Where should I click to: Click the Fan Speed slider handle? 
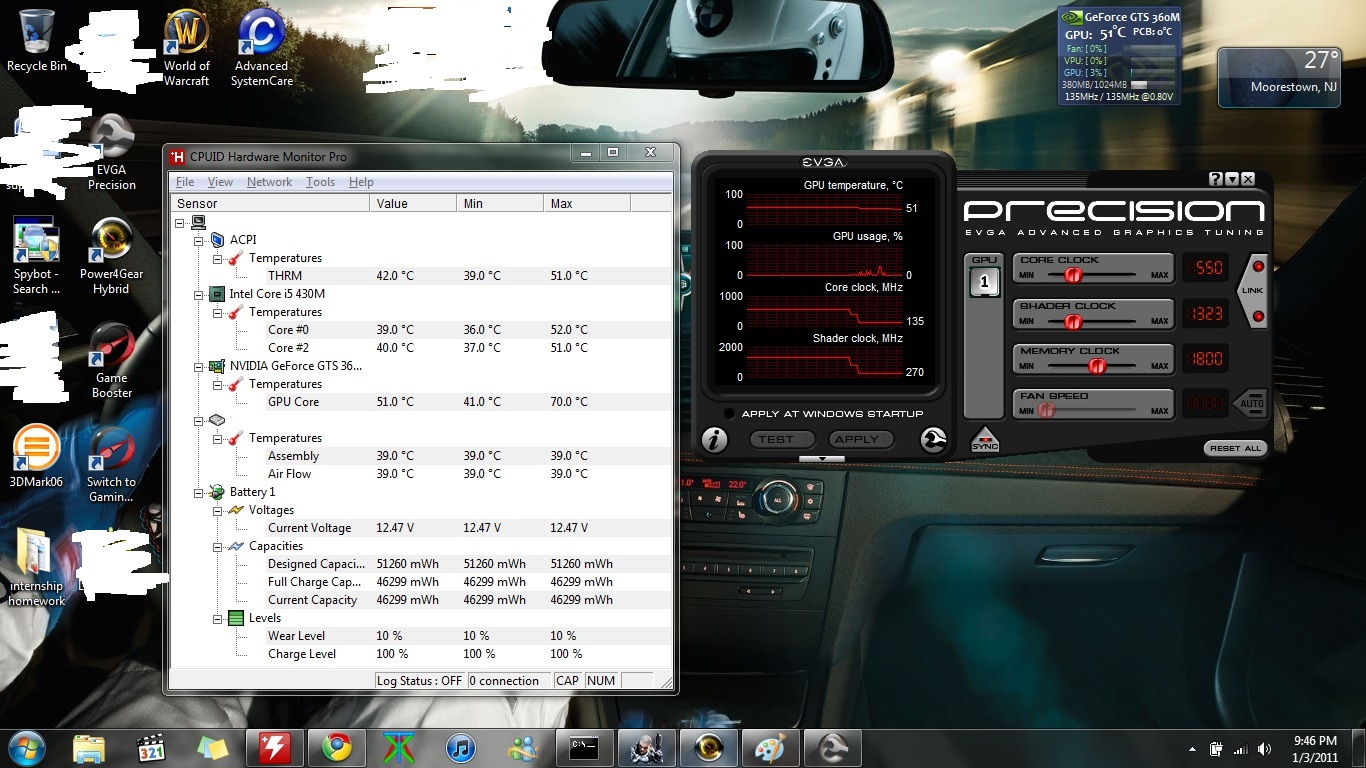point(1046,410)
